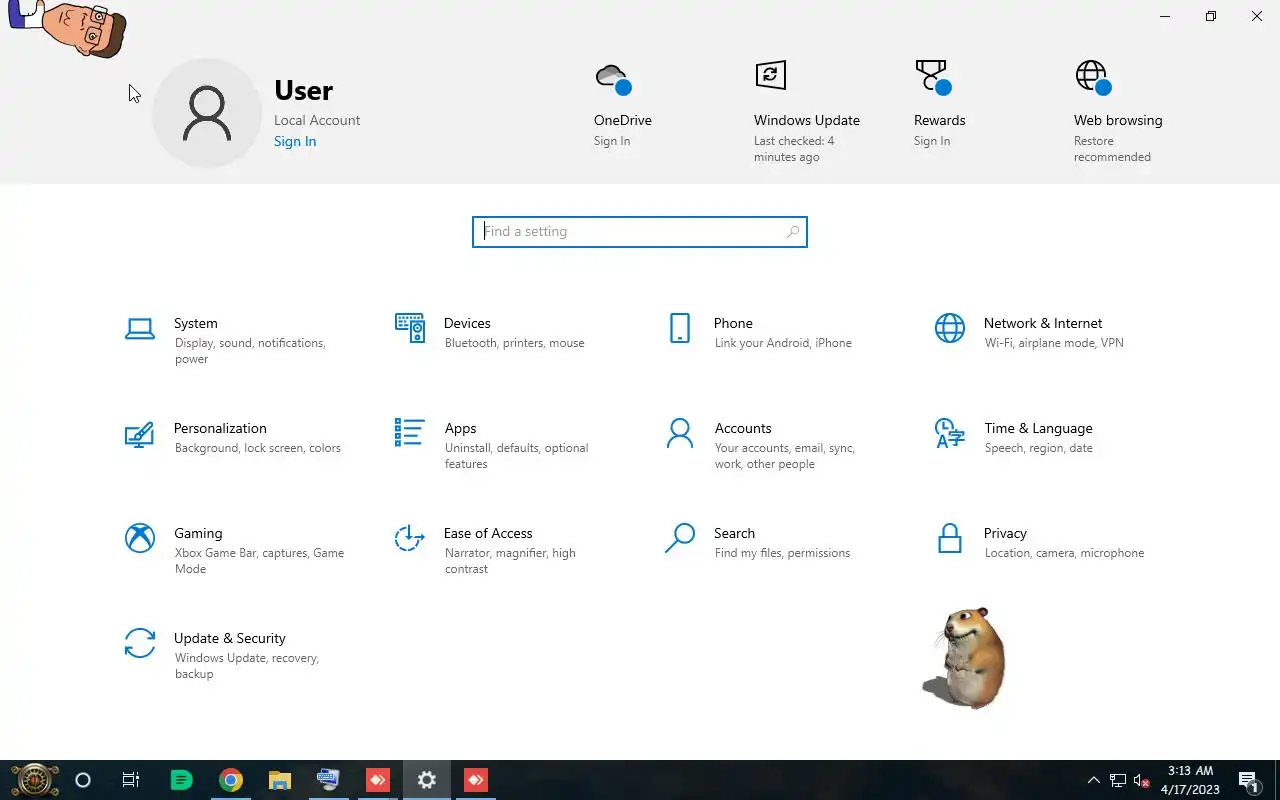Open Chrome from the taskbar
The image size is (1280, 800).
pyautogui.click(x=231, y=780)
